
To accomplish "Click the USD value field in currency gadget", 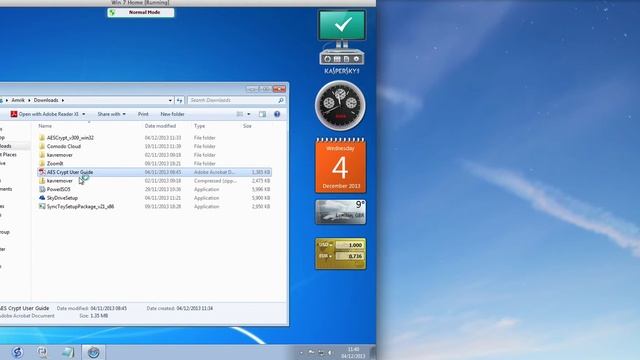I will coord(350,245).
